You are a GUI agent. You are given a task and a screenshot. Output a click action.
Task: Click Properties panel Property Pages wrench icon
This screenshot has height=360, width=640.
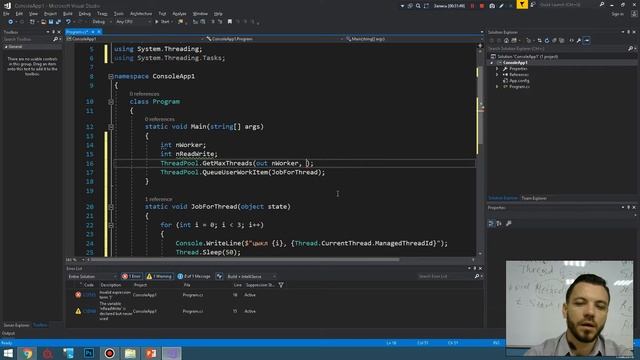coord(509,223)
